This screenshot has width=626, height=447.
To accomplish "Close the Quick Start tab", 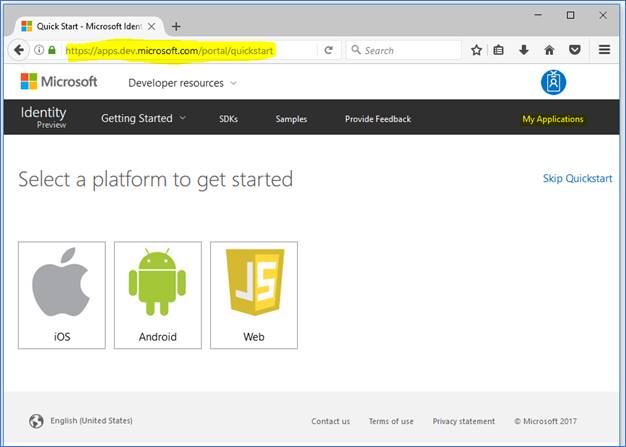I will [152, 27].
